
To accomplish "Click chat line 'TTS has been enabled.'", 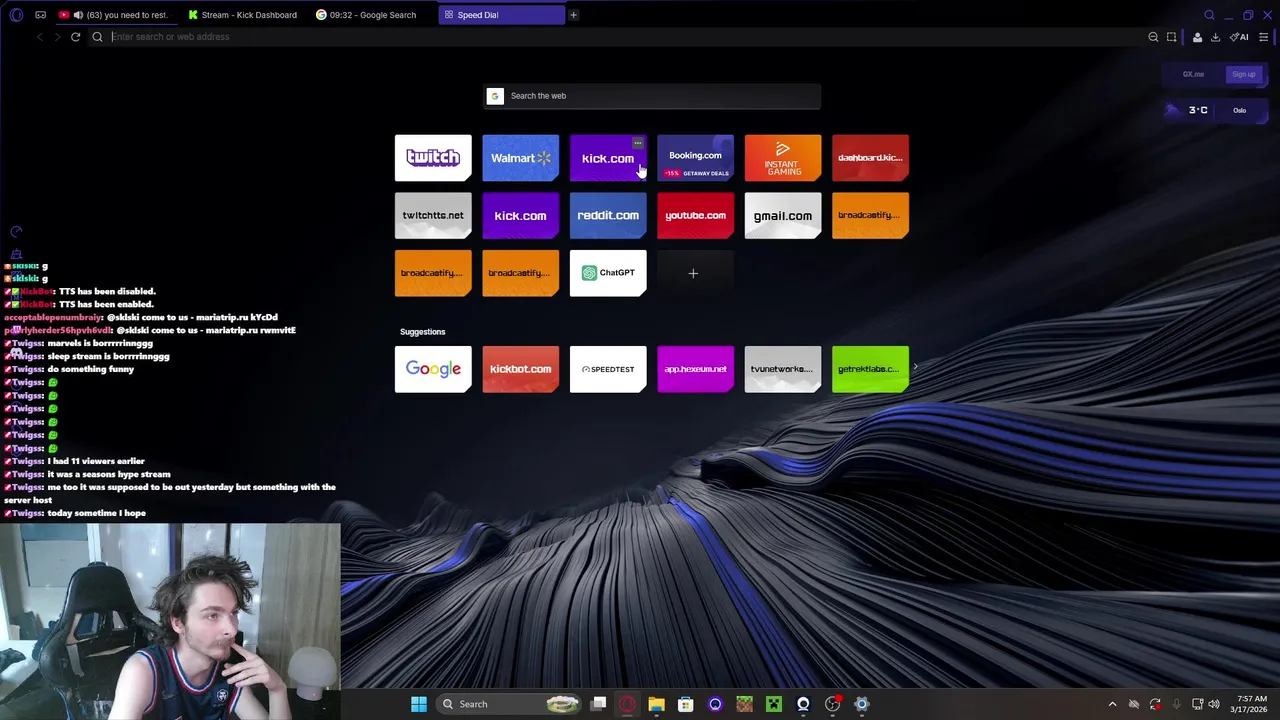I will click(x=106, y=304).
